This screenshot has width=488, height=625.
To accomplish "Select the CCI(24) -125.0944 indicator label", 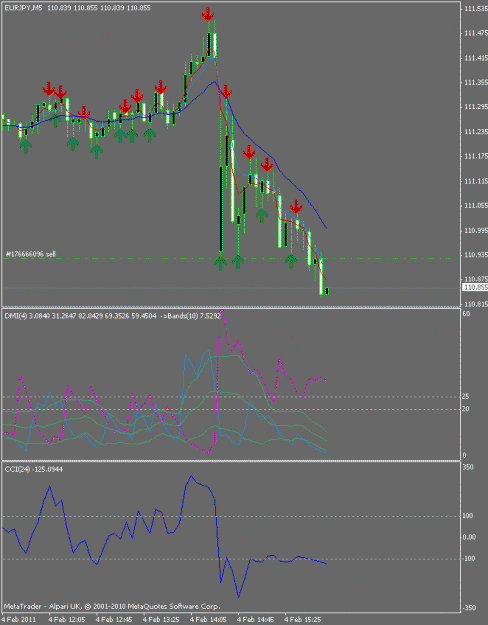I will click(x=33, y=469).
